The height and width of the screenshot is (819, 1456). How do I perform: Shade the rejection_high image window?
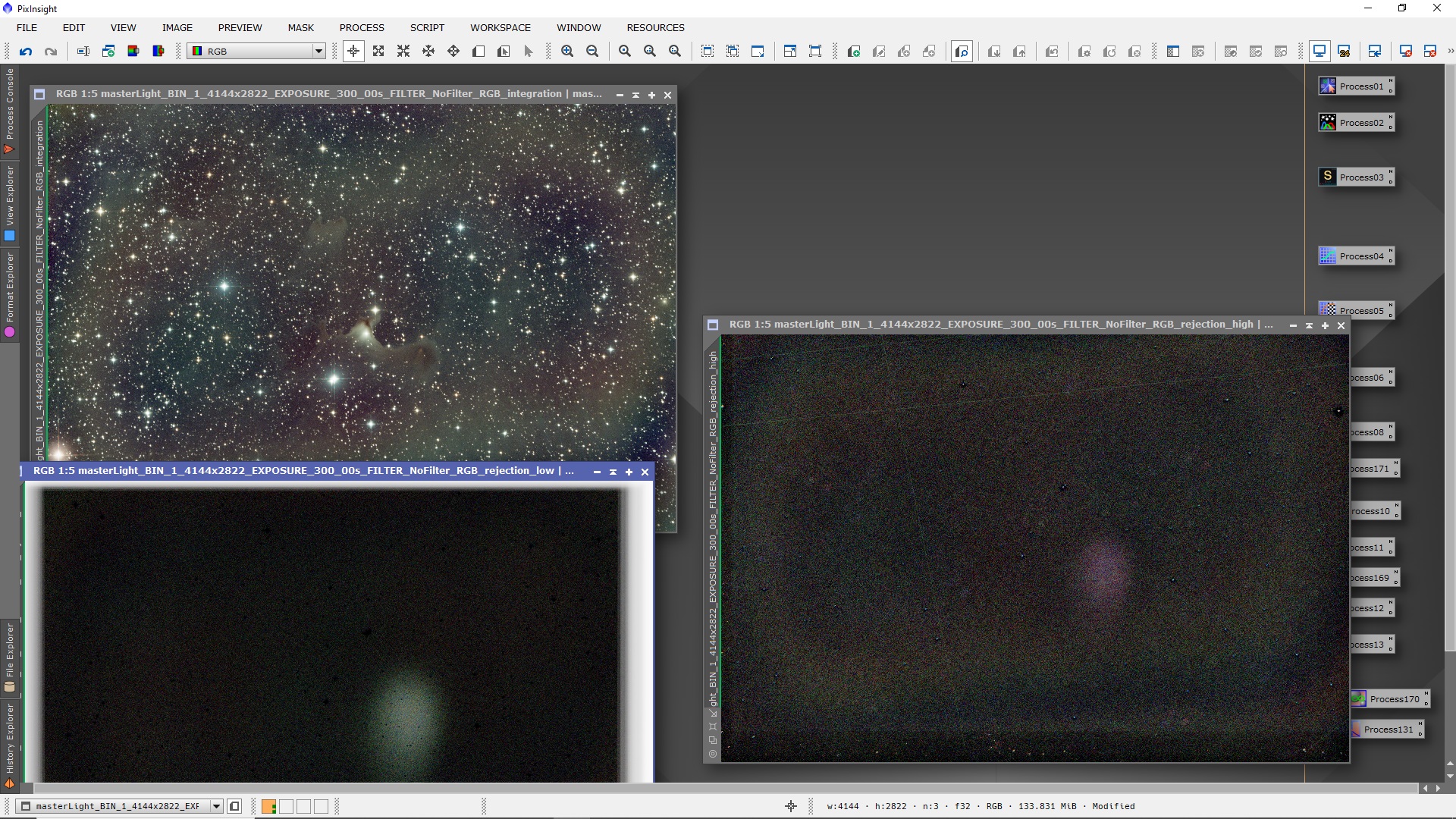click(x=1309, y=325)
